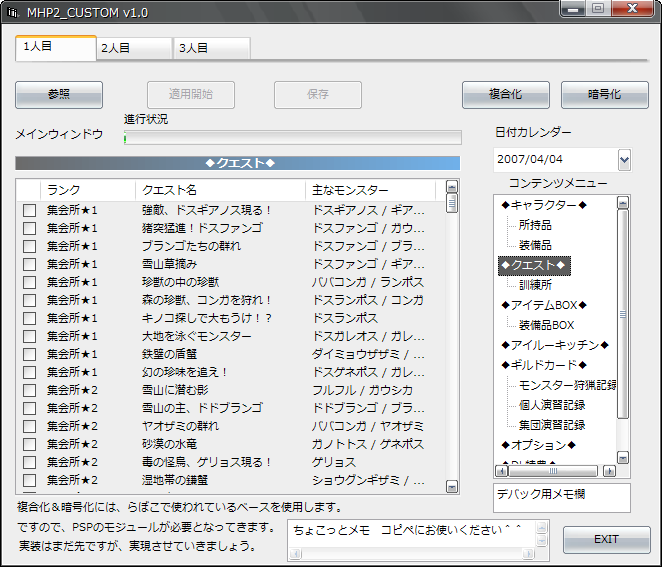Click the quest list scroll-up arrow
662x567 pixels.
(x=451, y=187)
